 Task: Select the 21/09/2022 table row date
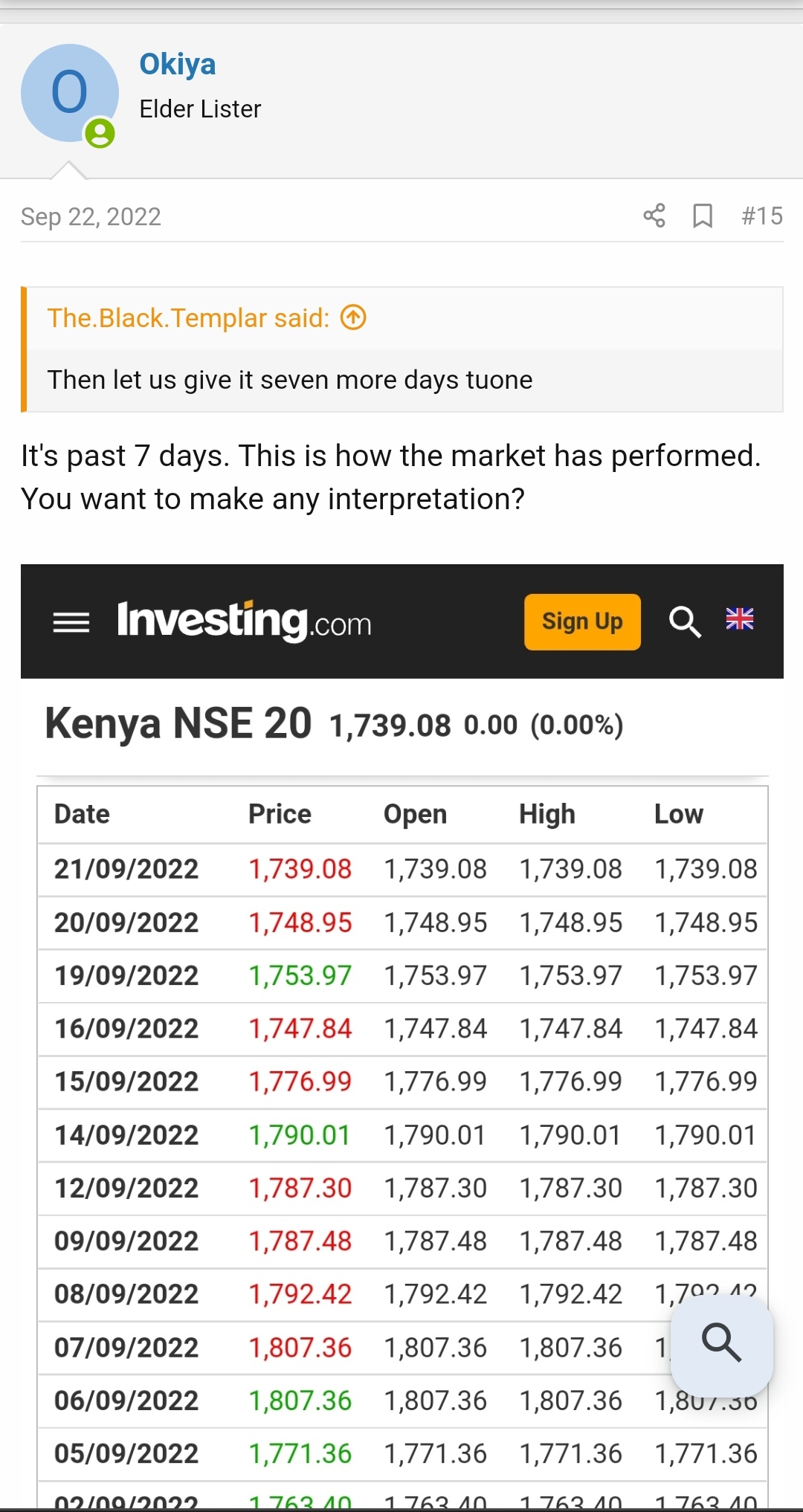[x=126, y=869]
